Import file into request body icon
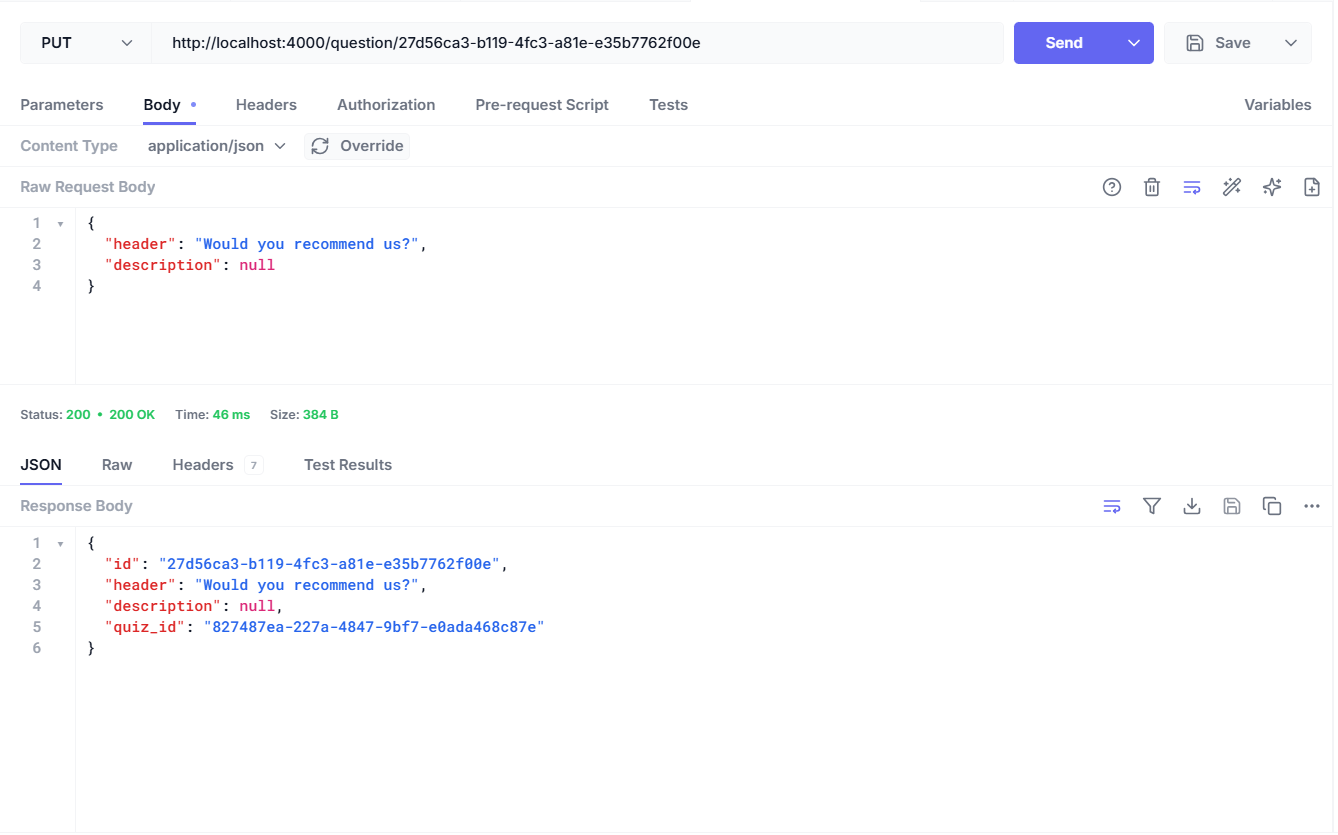This screenshot has width=1338, height=835. coord(1311,187)
